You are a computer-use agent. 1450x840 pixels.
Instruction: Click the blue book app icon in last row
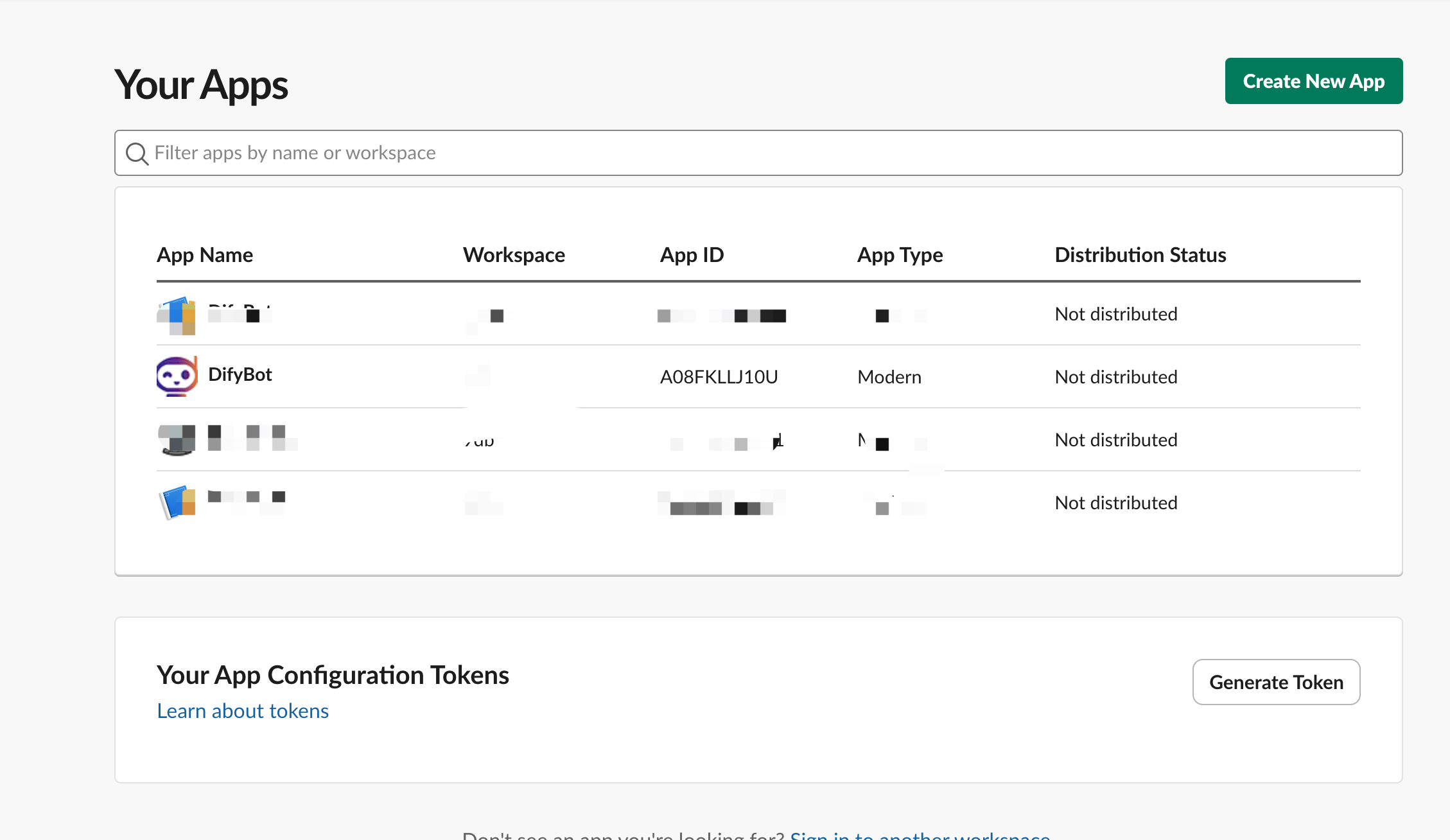177,502
